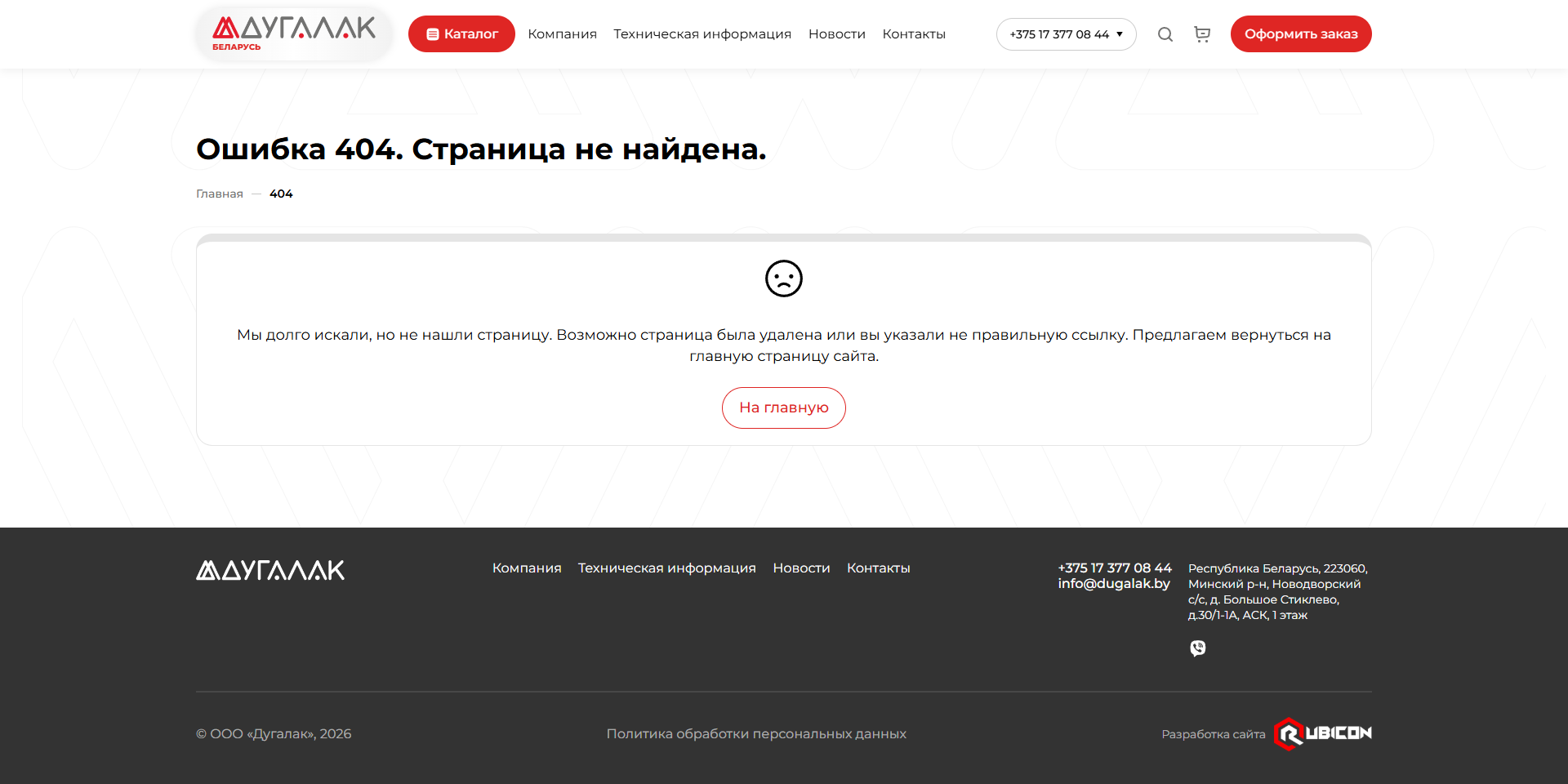
Task: Click the На главную button
Action: click(783, 408)
